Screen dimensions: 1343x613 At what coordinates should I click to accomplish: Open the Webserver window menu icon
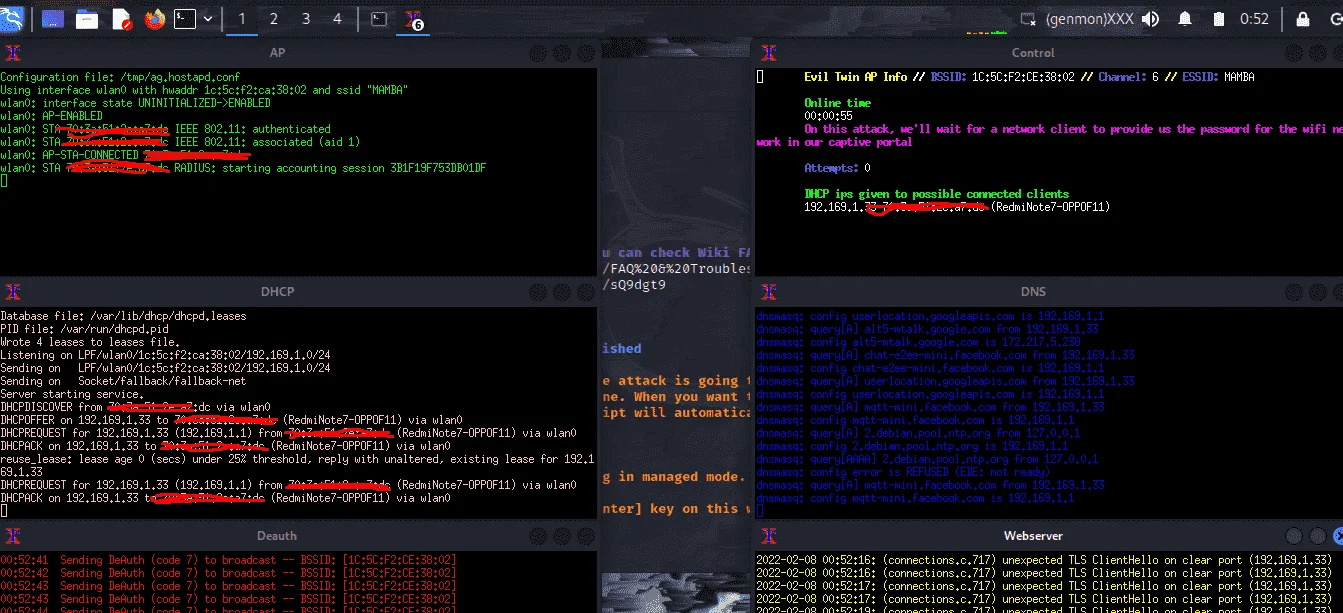768,536
